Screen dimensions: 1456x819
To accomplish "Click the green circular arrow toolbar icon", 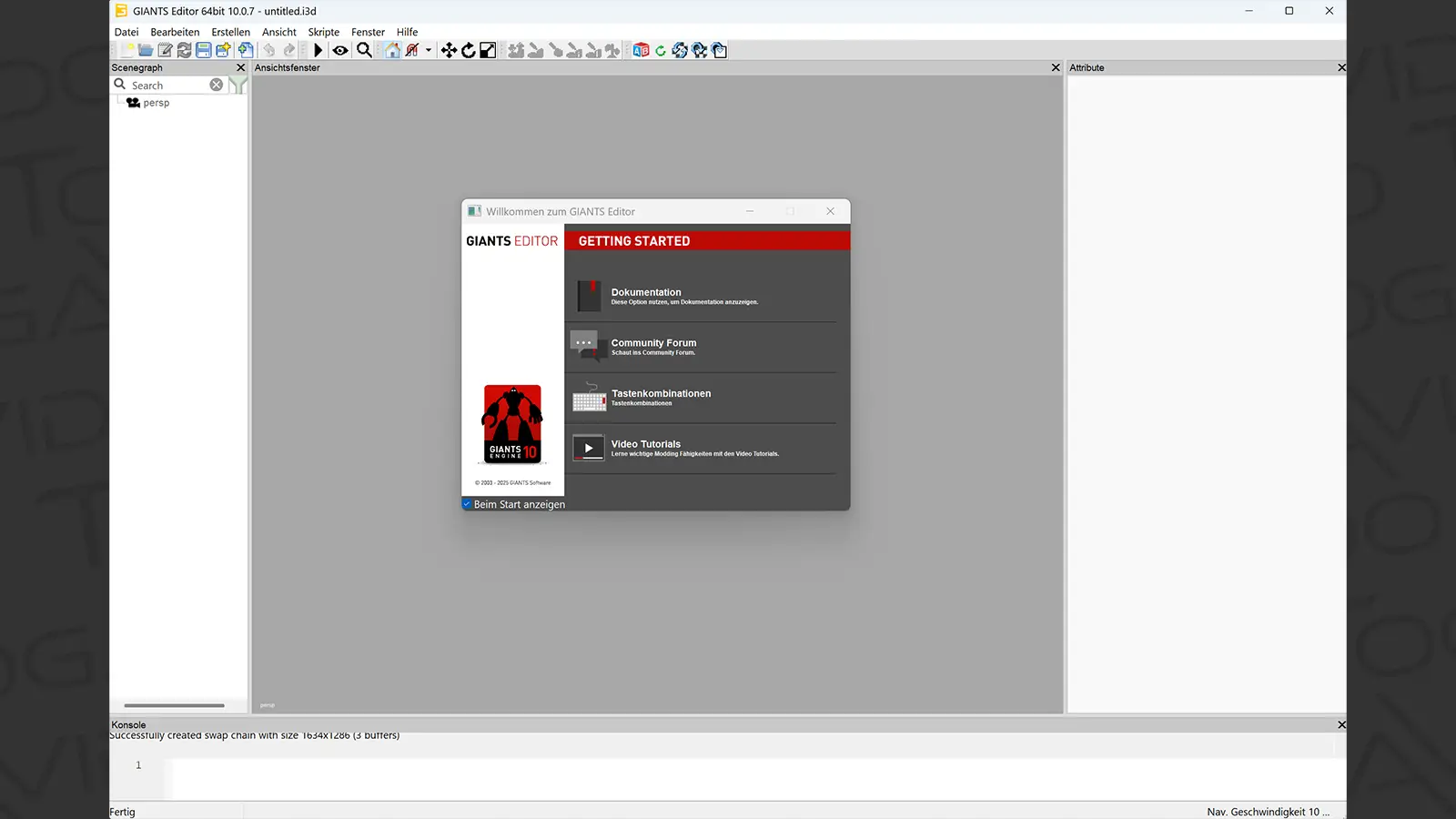I will point(661,51).
